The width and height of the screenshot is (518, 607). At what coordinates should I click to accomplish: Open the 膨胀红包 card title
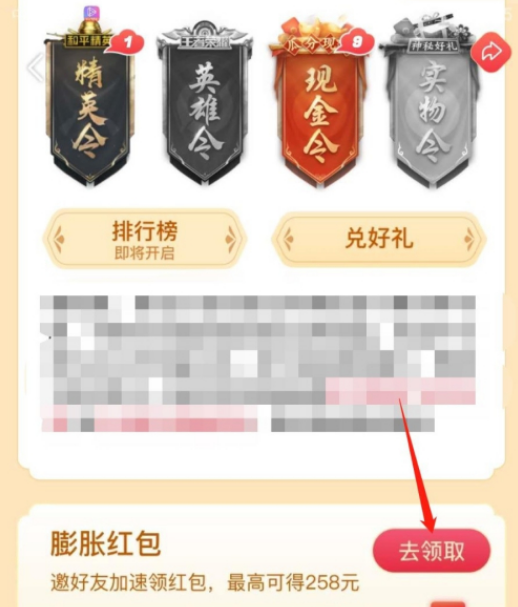pos(105,544)
